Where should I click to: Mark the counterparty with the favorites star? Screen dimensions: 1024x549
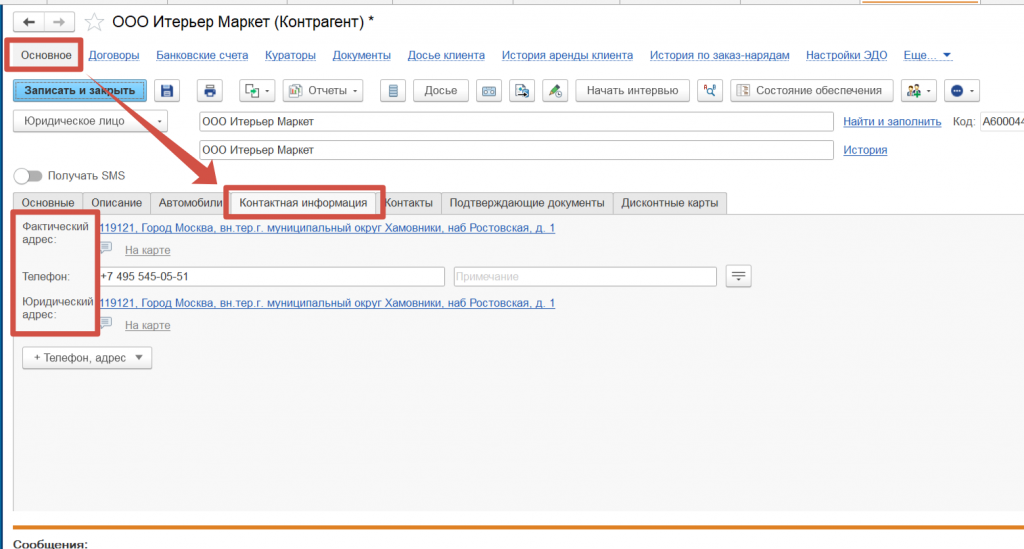pyautogui.click(x=94, y=22)
